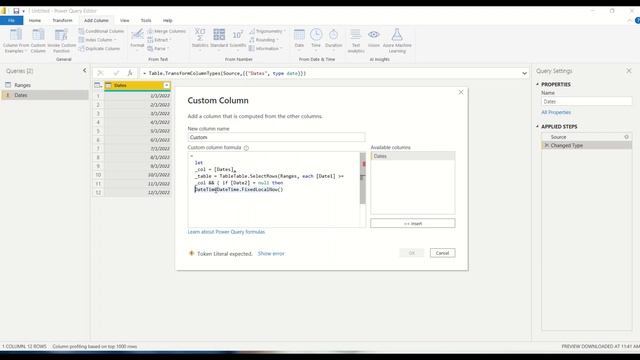This screenshot has height=360, width=640.
Task: Open Source step settings gear
Action: click(627, 137)
